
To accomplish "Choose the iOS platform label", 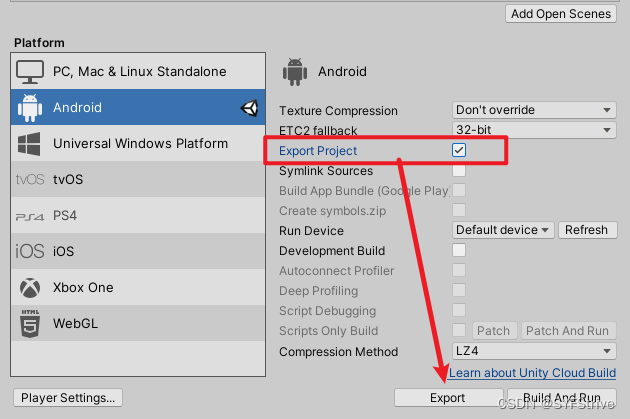I will (x=63, y=251).
